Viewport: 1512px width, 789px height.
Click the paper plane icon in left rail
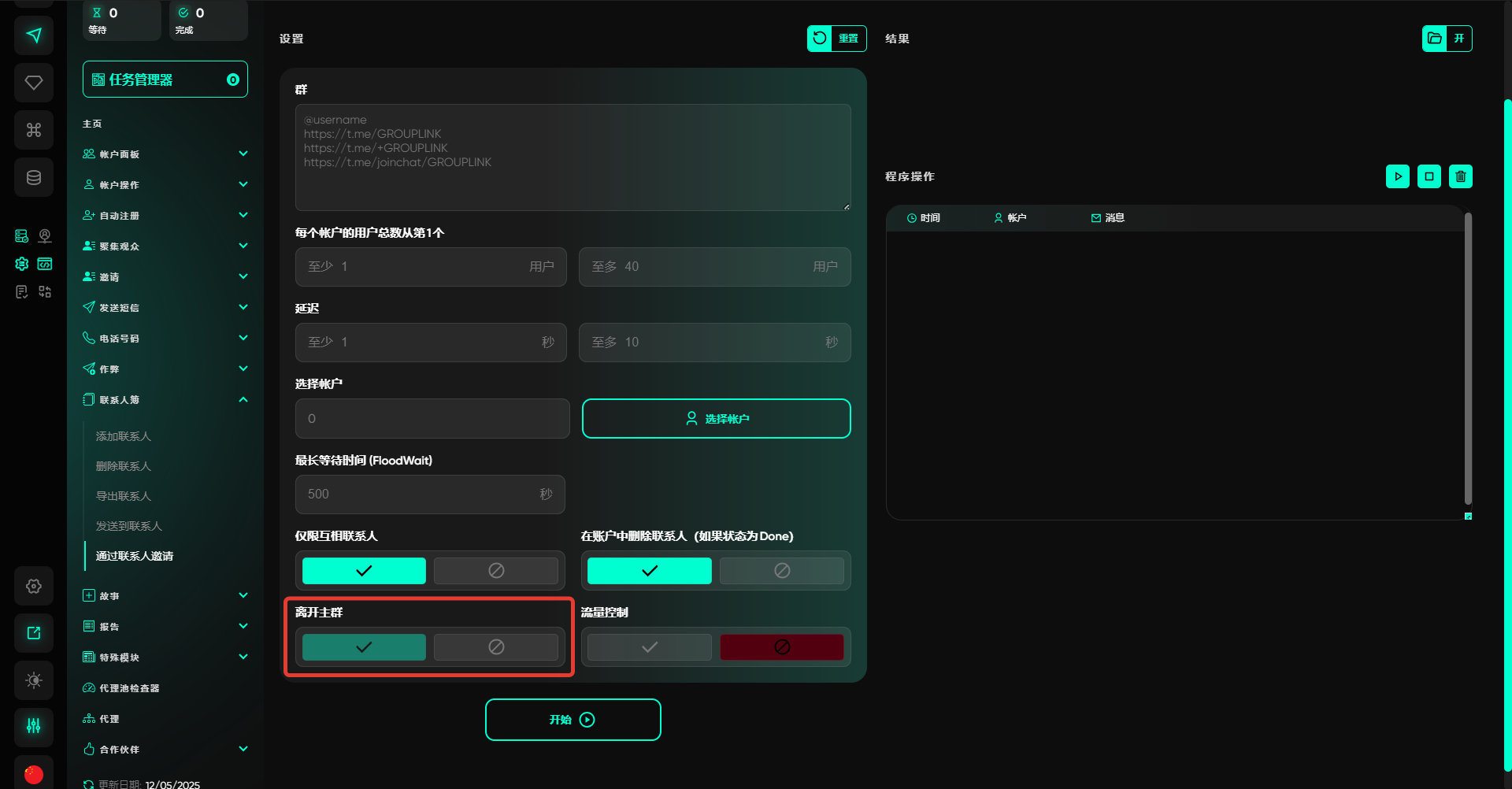coord(34,35)
